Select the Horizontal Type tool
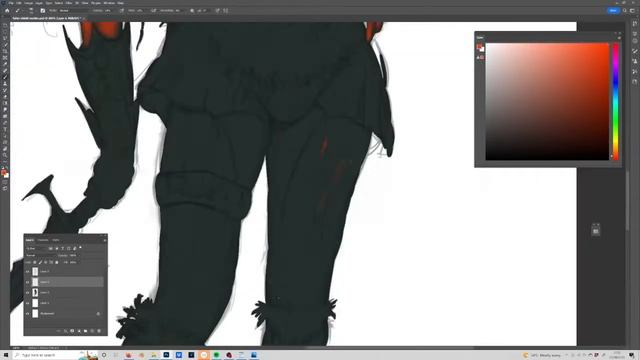Viewport: 640px width, 360px height. (x=5, y=129)
